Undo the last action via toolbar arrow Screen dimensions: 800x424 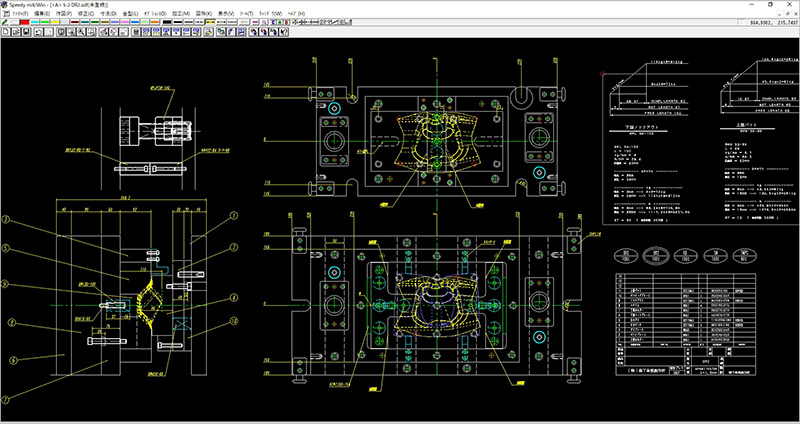tap(38, 32)
